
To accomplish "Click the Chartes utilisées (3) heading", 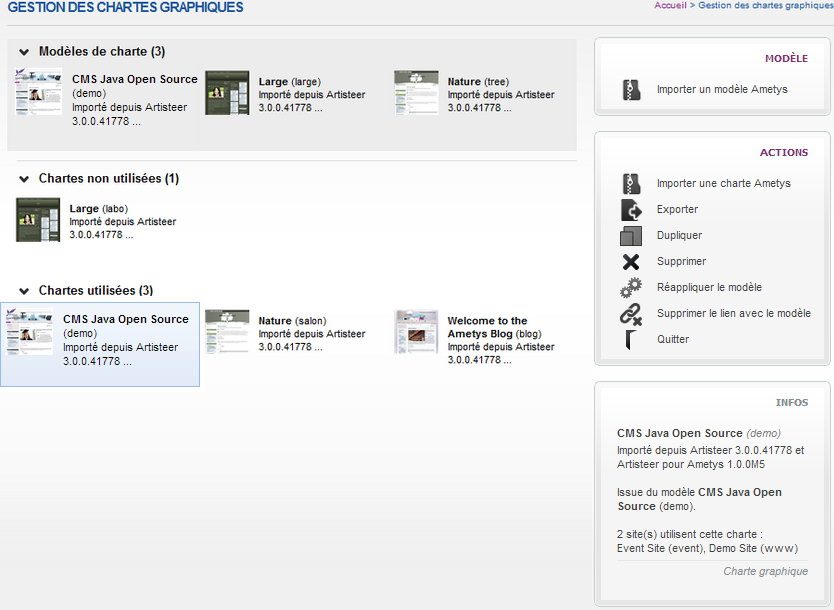I will pos(96,291).
